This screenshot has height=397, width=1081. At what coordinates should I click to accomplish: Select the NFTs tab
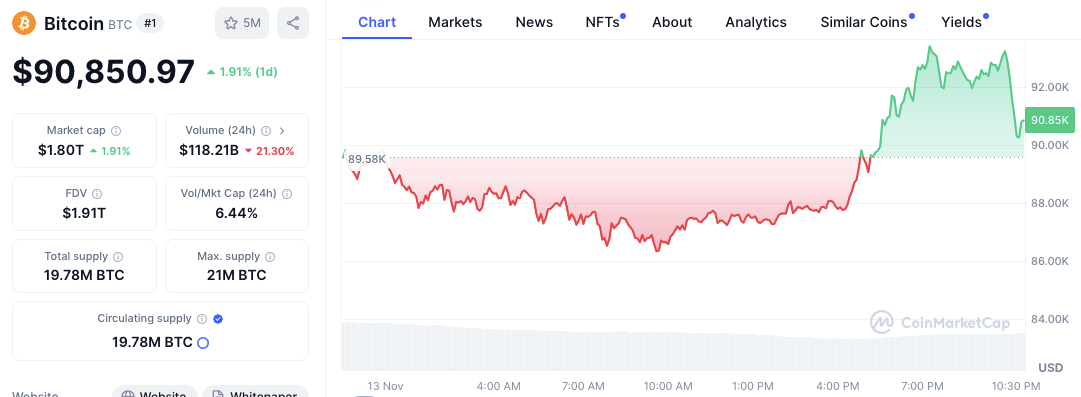[603, 22]
